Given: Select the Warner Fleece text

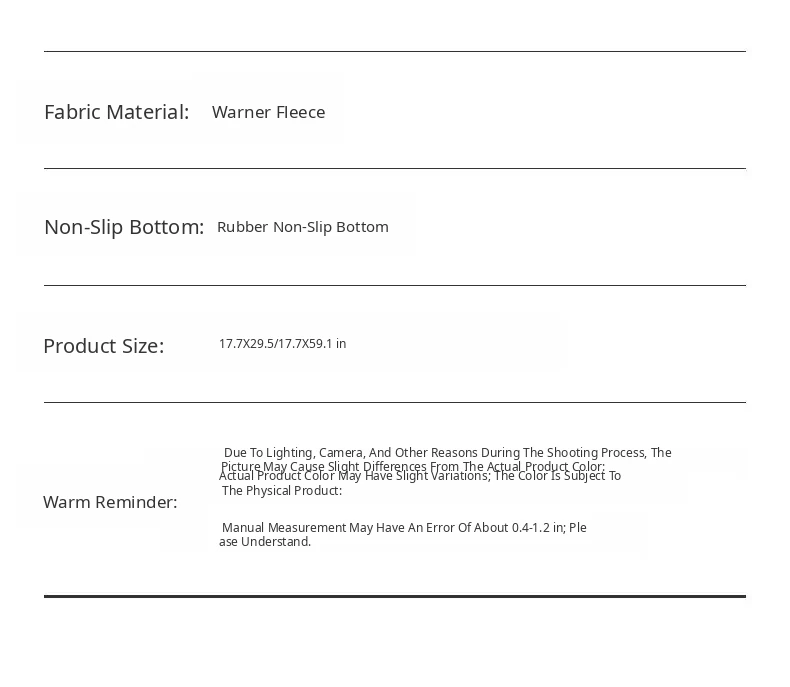Looking at the screenshot, I should (x=269, y=112).
